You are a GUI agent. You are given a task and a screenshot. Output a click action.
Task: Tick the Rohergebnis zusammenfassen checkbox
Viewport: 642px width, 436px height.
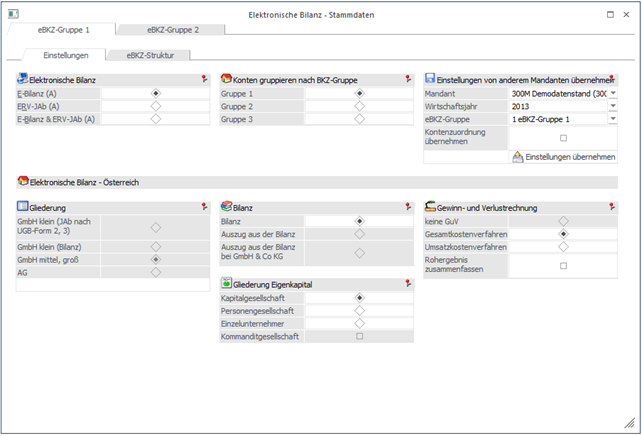[563, 266]
